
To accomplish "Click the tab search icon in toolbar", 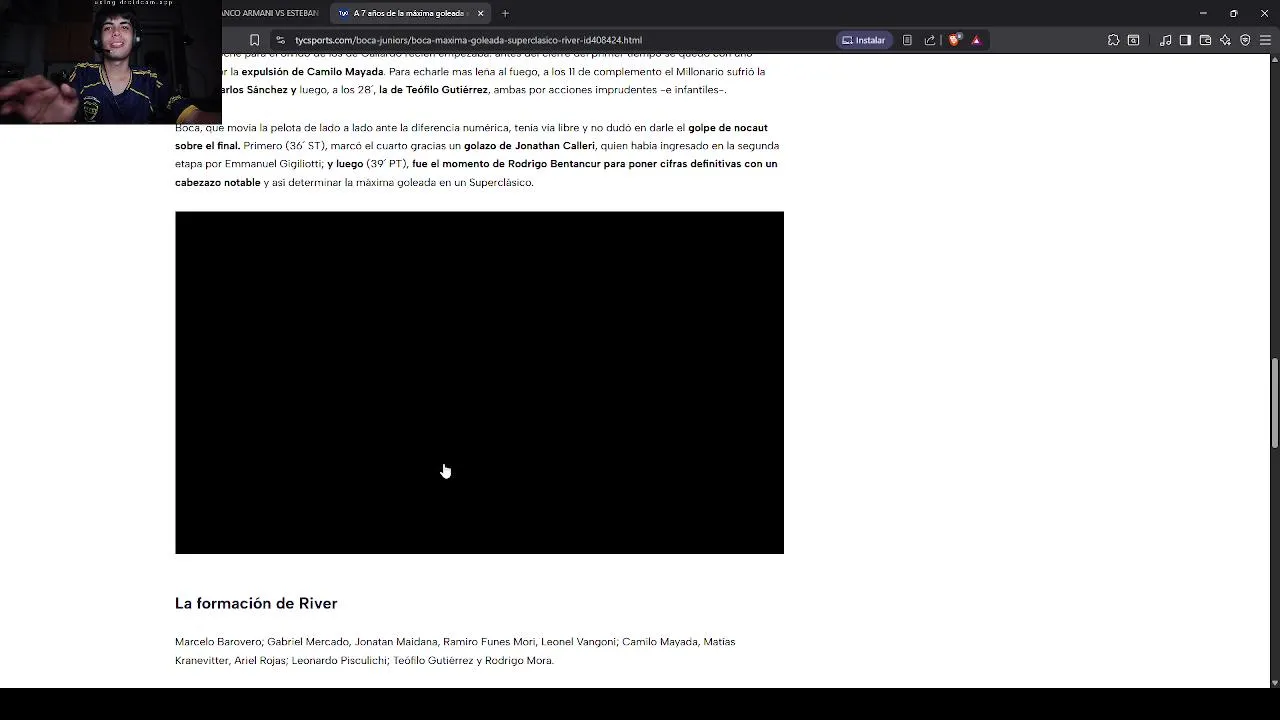I will coord(1134,40).
